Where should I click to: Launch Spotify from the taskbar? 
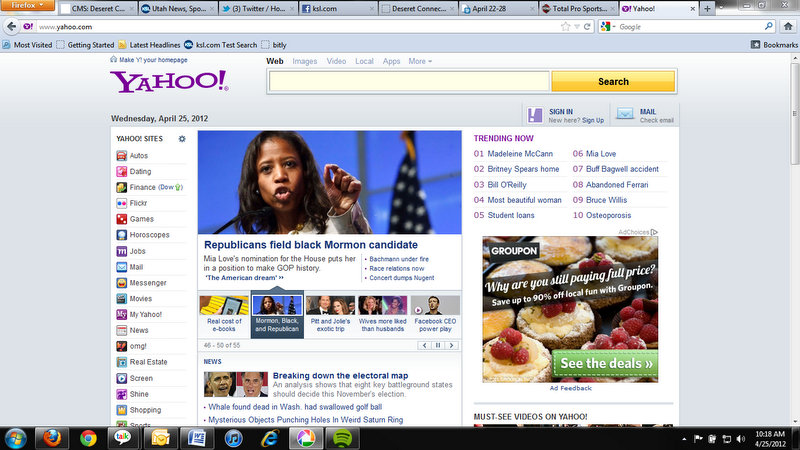340,438
